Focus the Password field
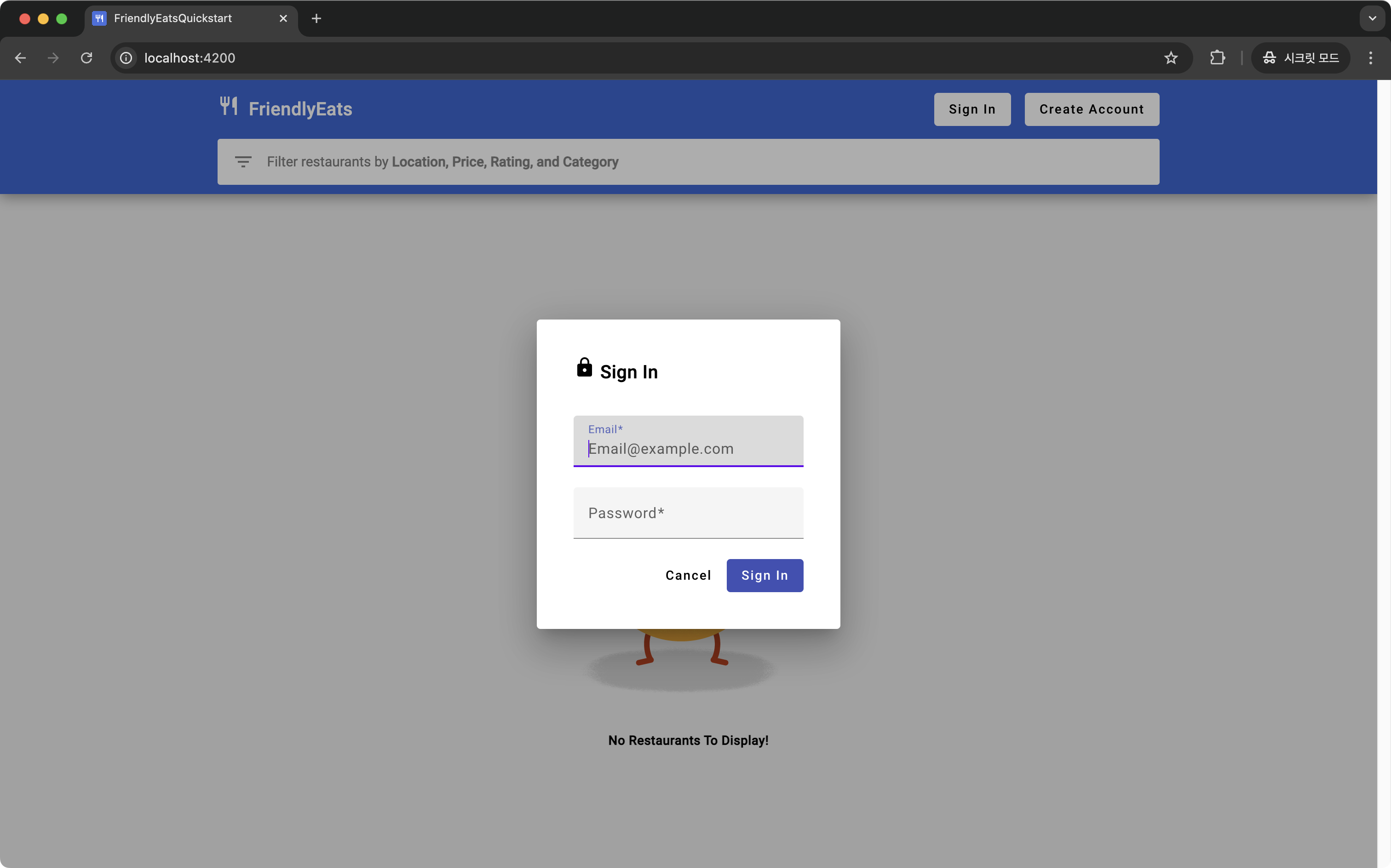1391x868 pixels. click(688, 513)
